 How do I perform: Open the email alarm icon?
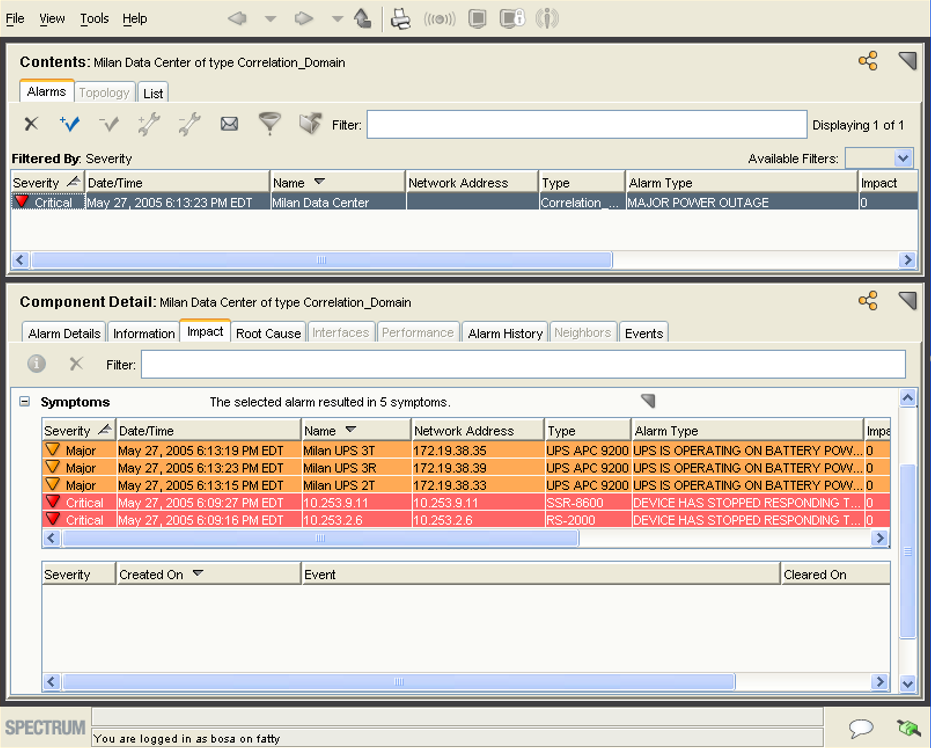228,123
